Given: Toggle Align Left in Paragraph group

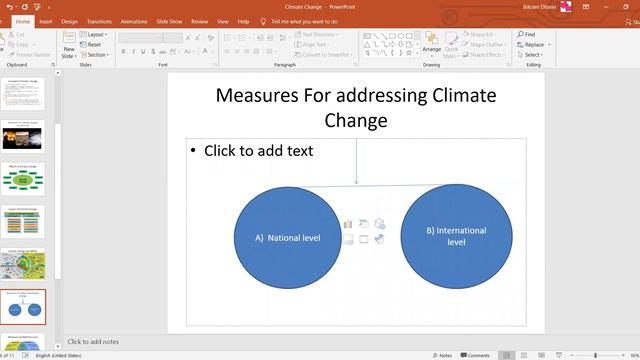Looking at the screenshot, I should tap(227, 51).
